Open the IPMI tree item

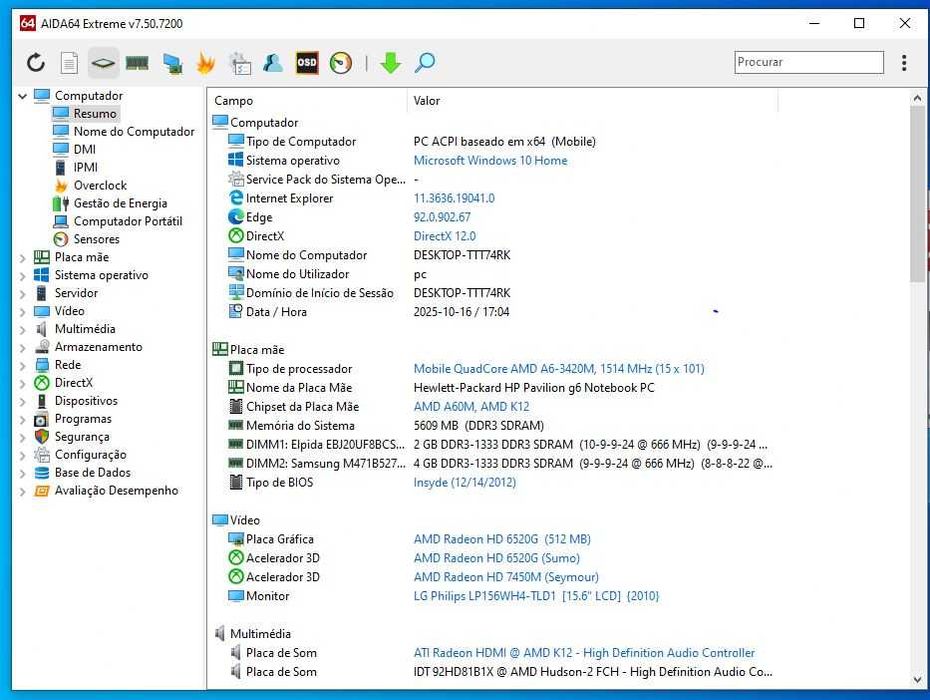(x=86, y=167)
